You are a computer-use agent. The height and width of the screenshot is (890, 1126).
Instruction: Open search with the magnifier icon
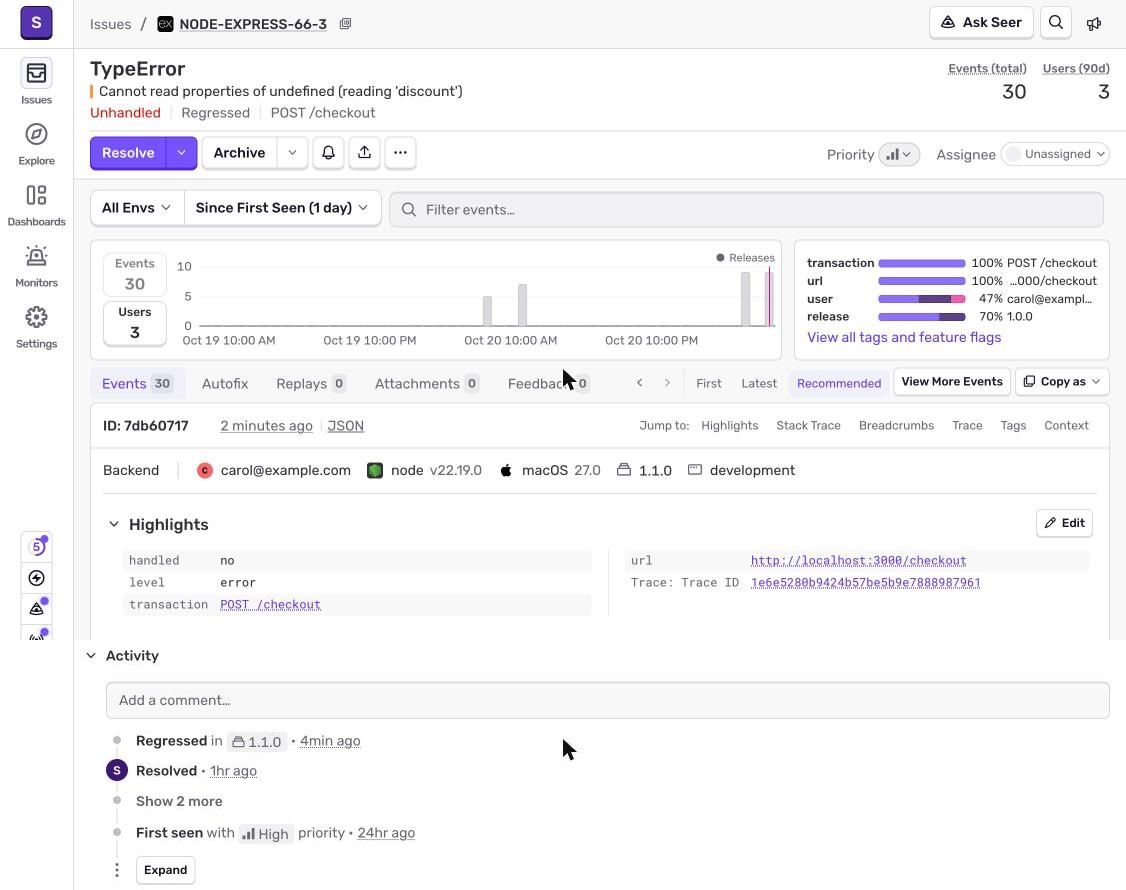pos(1056,22)
